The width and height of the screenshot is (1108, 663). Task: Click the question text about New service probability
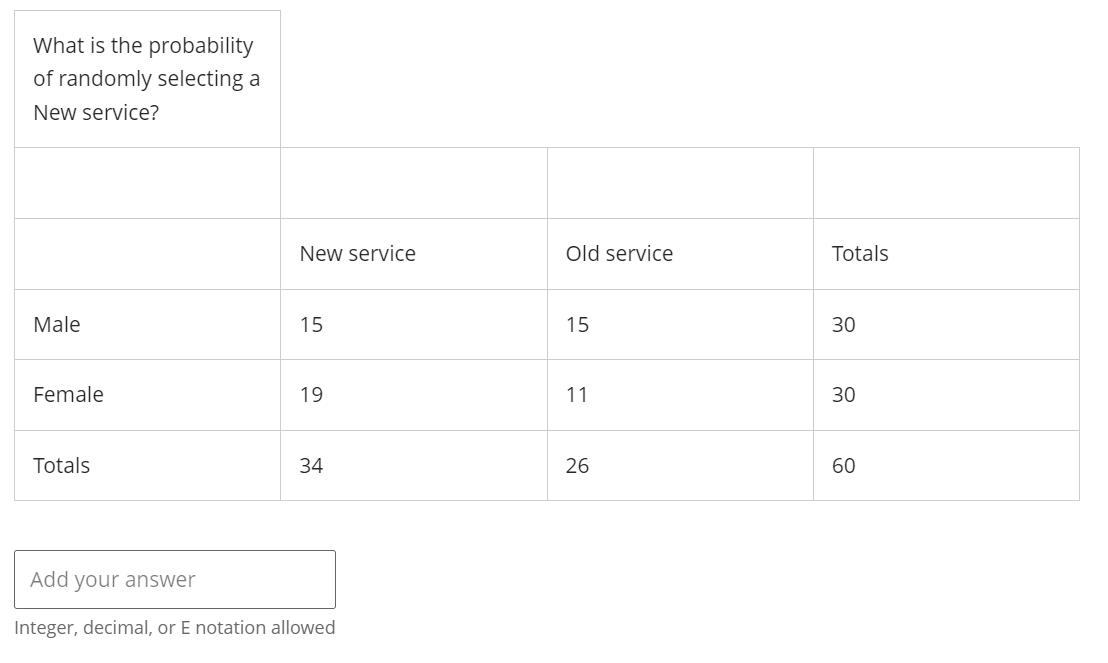[x=146, y=79]
